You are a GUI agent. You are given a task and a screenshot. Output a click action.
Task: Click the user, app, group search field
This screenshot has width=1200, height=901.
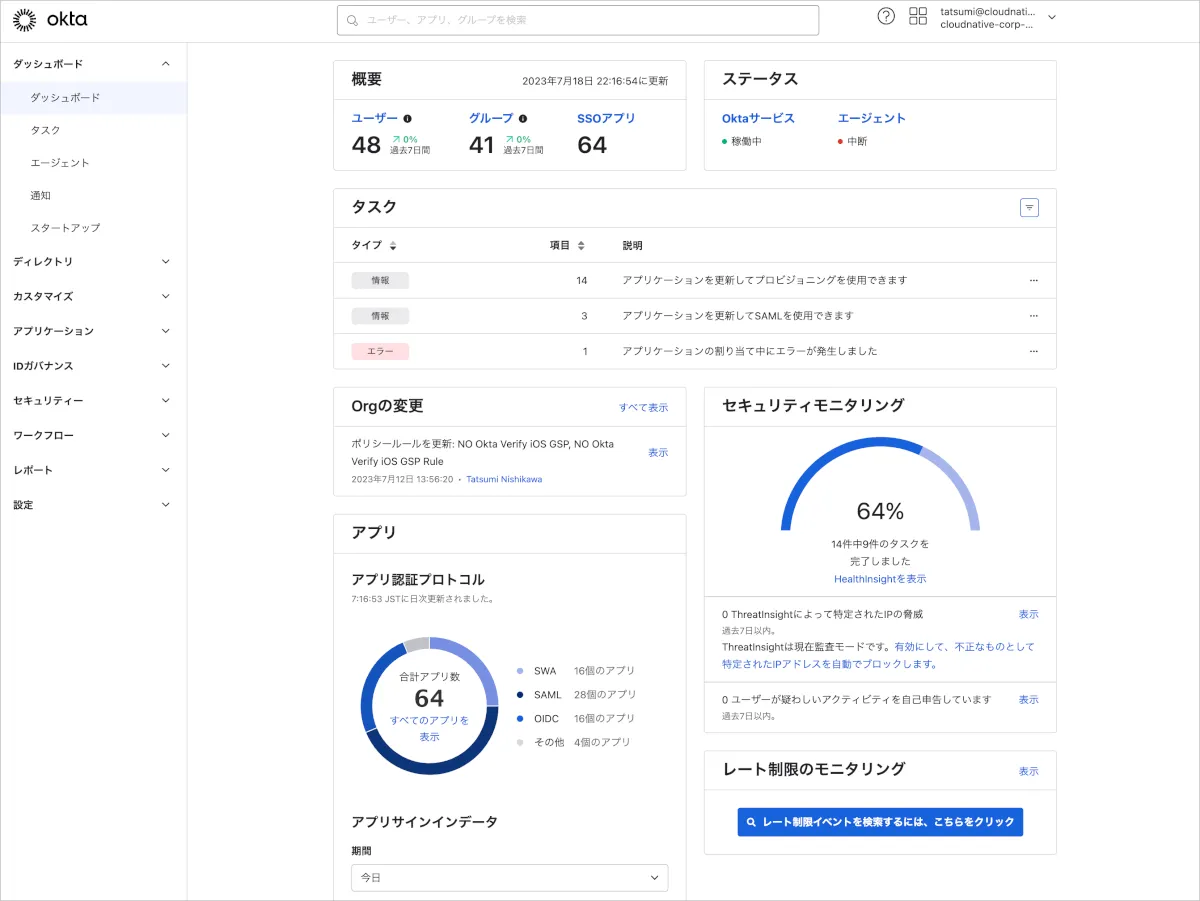(x=578, y=20)
